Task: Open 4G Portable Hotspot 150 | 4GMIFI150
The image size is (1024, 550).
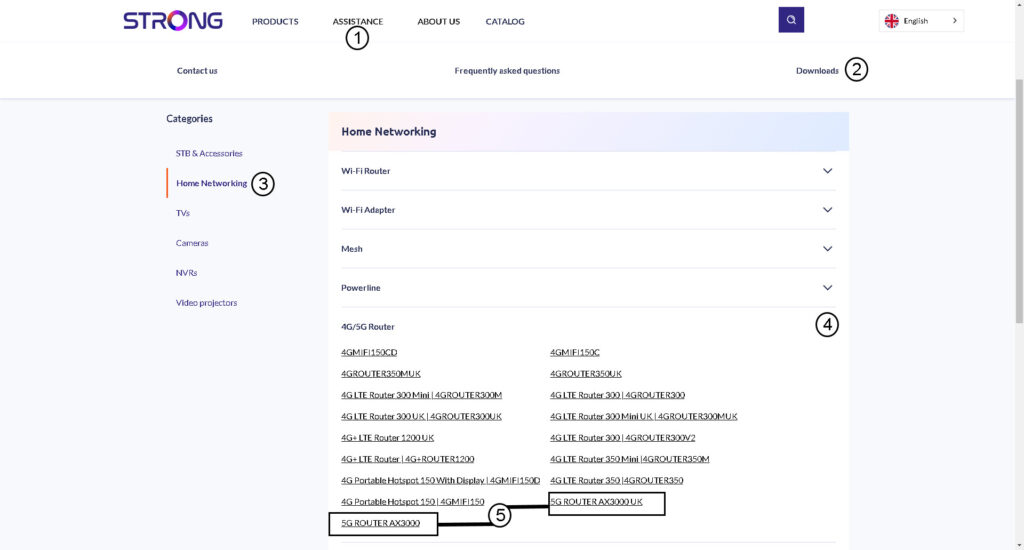Action: 413,502
